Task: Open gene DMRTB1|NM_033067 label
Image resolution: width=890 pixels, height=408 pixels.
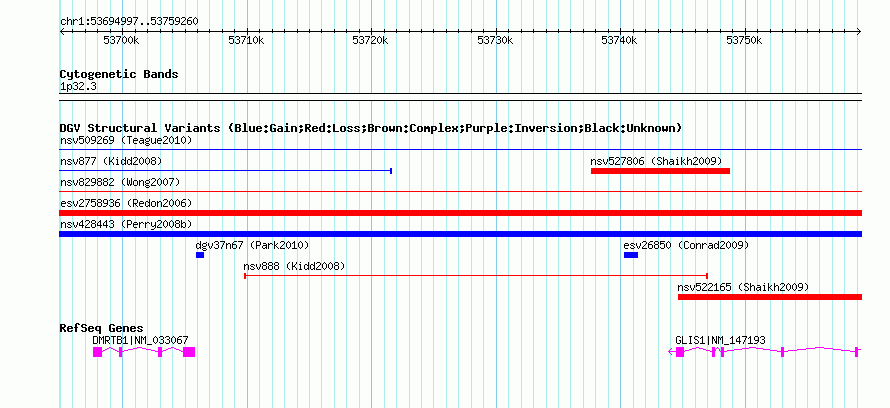Action: 140,340
